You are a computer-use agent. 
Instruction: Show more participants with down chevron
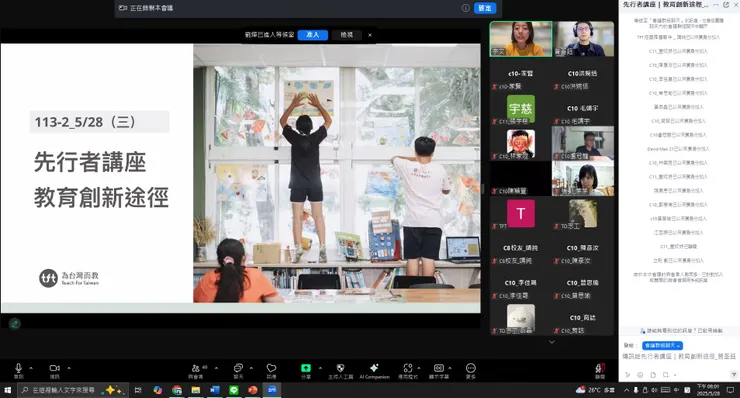pos(552,342)
